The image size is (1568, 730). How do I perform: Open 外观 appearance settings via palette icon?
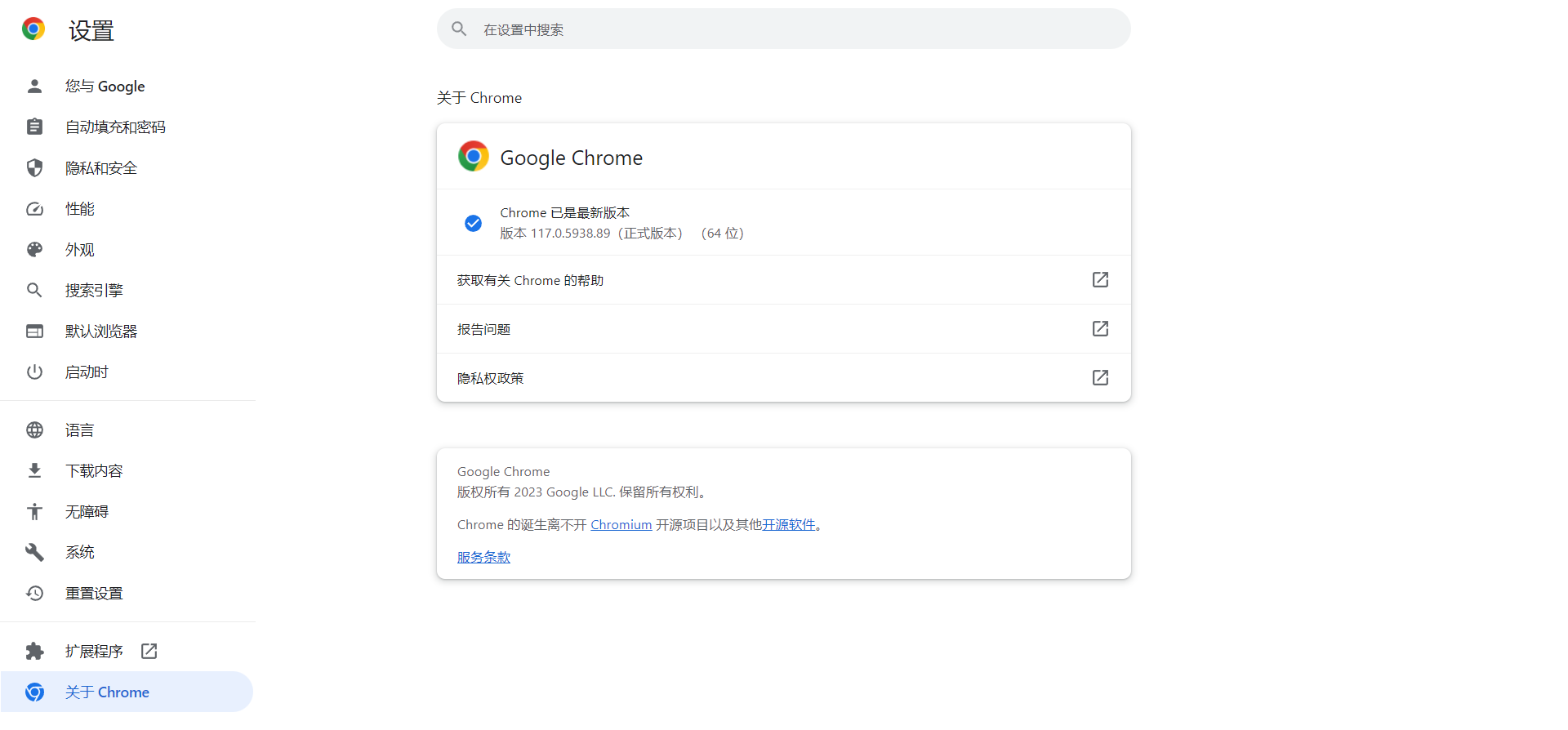point(34,249)
